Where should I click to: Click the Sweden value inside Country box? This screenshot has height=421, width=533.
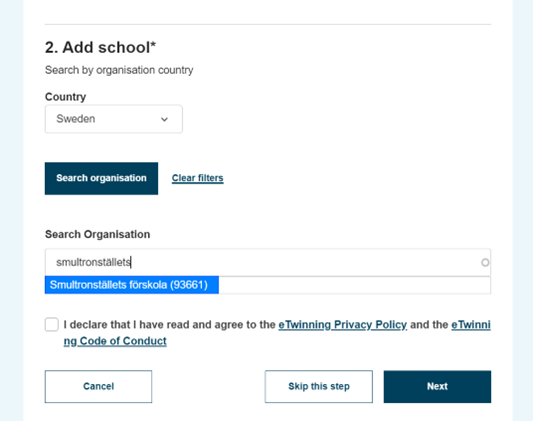pos(75,119)
